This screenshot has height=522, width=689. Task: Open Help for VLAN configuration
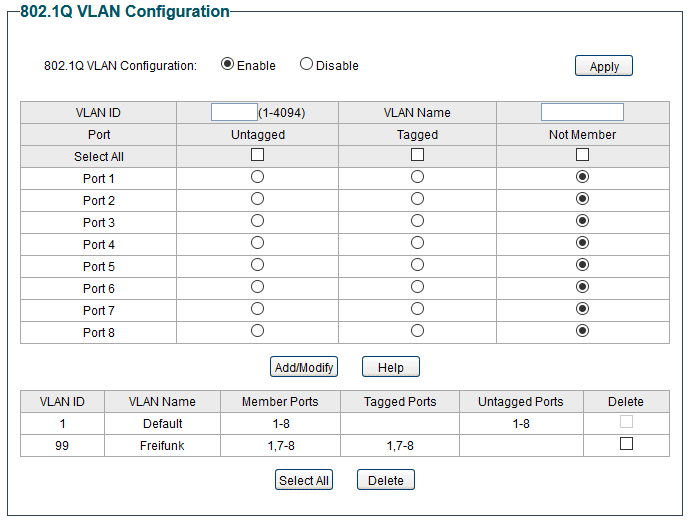point(391,367)
